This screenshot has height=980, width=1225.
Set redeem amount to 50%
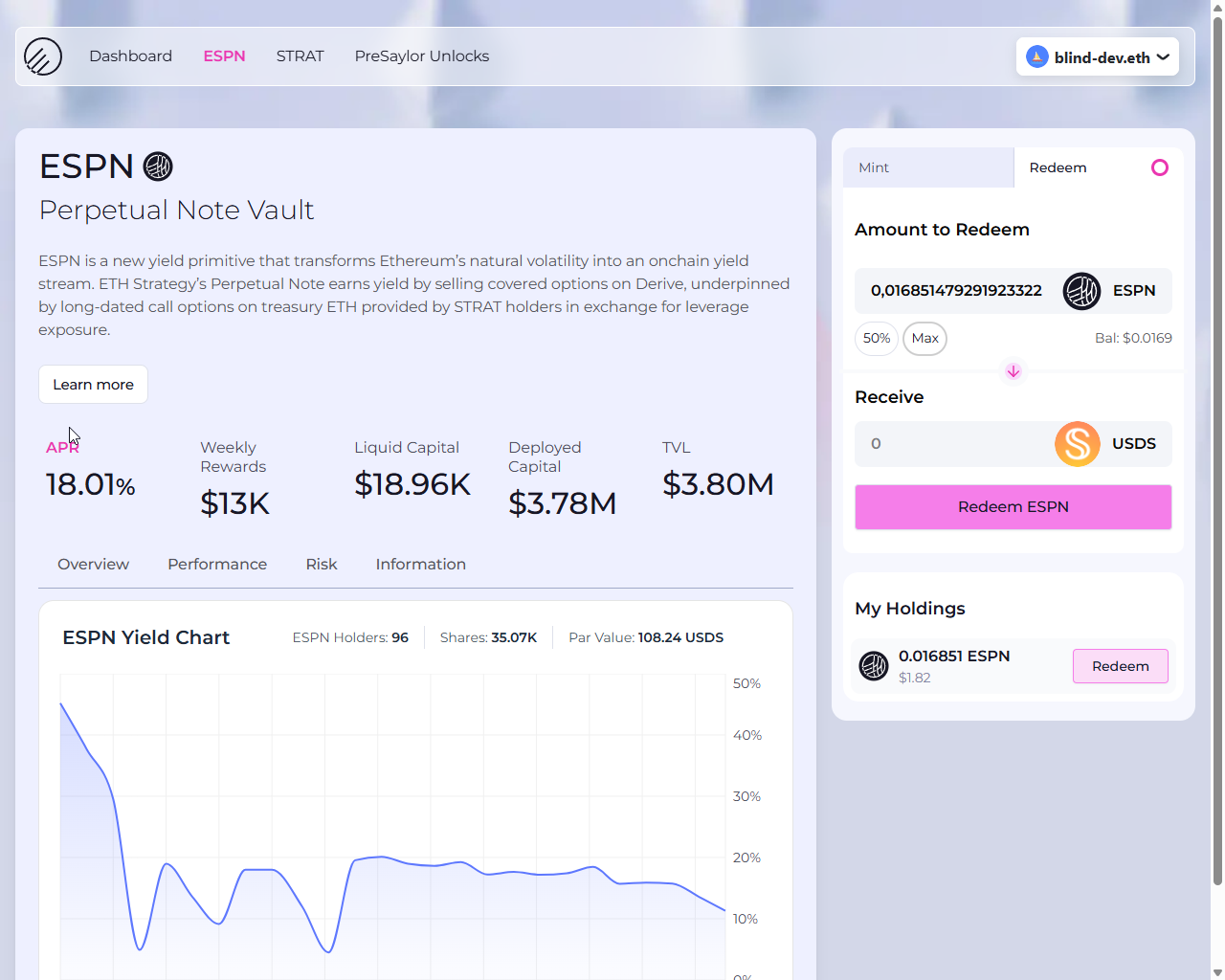[876, 338]
